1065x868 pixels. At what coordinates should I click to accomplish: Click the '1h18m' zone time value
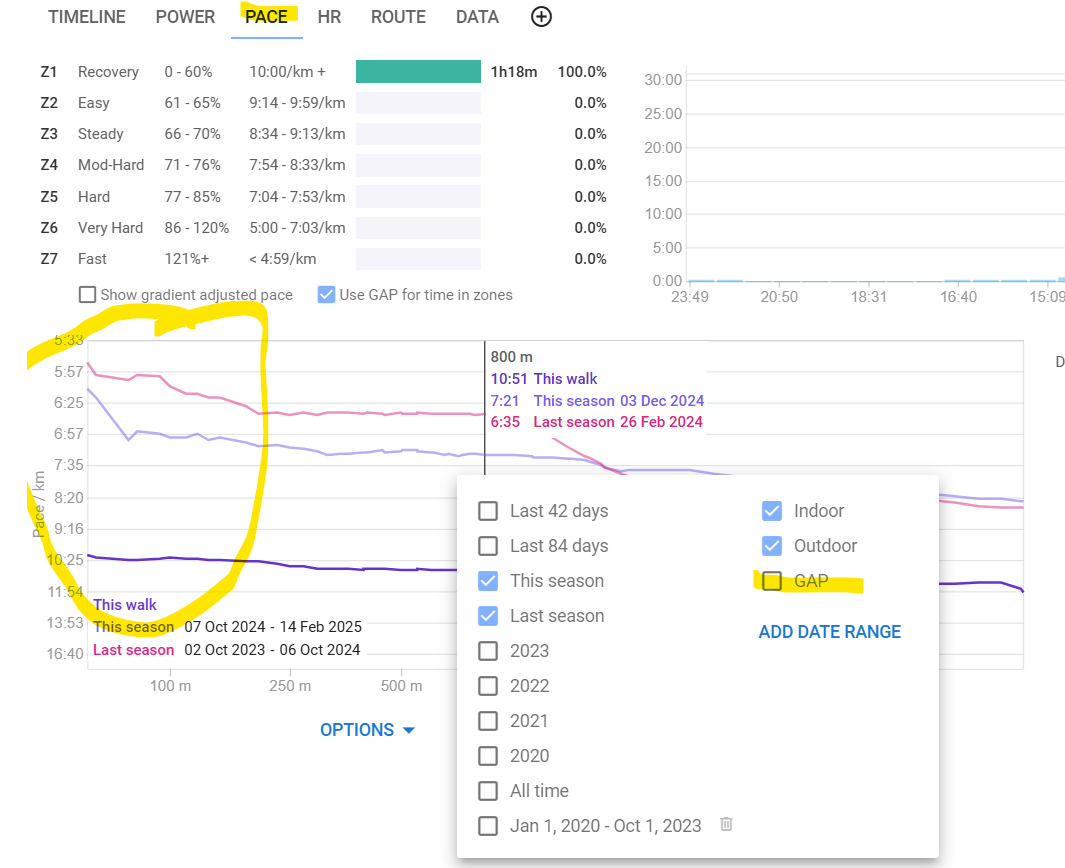[514, 72]
